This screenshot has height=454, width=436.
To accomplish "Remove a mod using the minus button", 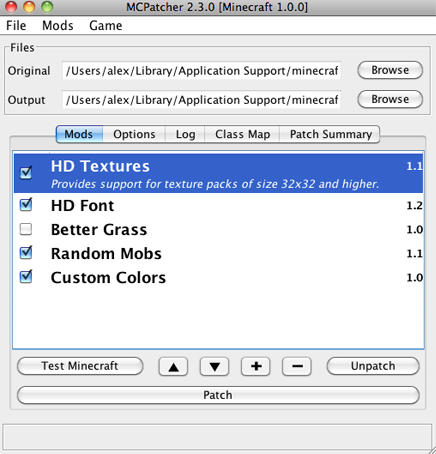I will tap(297, 367).
